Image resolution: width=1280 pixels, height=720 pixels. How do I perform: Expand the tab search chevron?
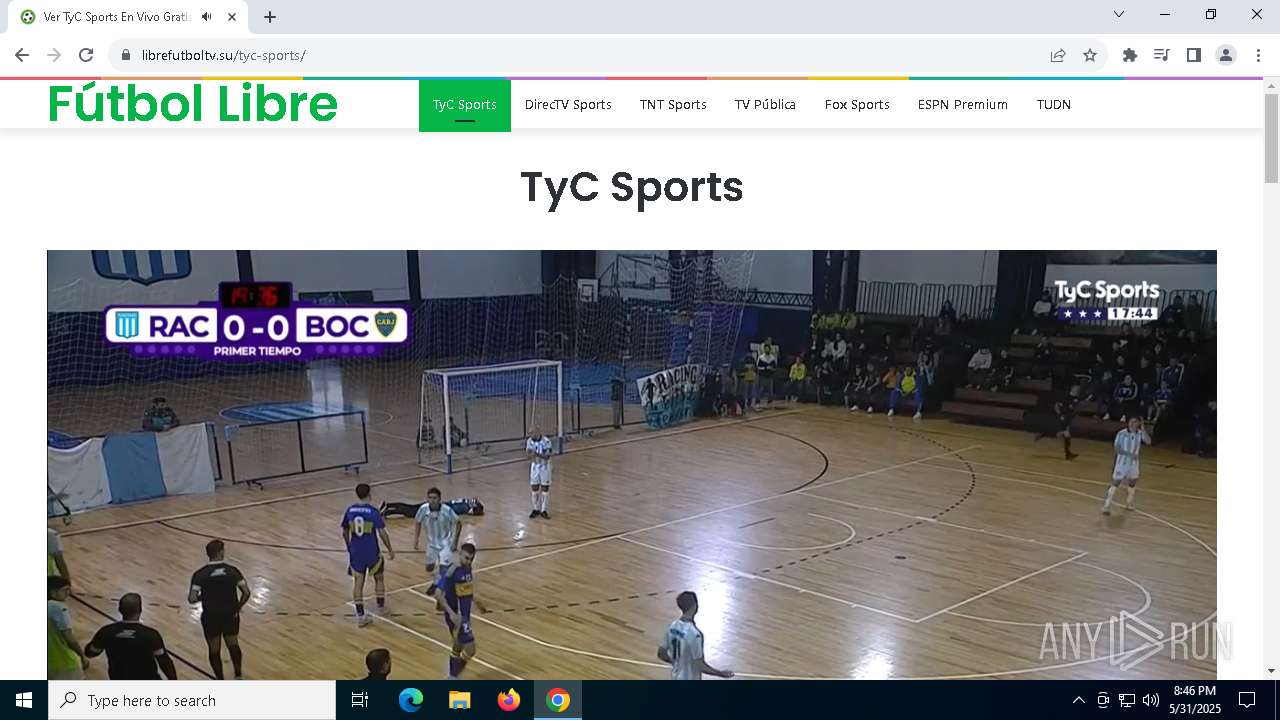click(x=1119, y=14)
